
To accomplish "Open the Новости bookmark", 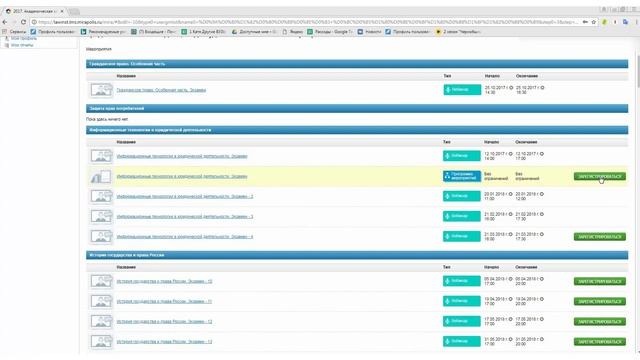I will pyautogui.click(x=369, y=31).
